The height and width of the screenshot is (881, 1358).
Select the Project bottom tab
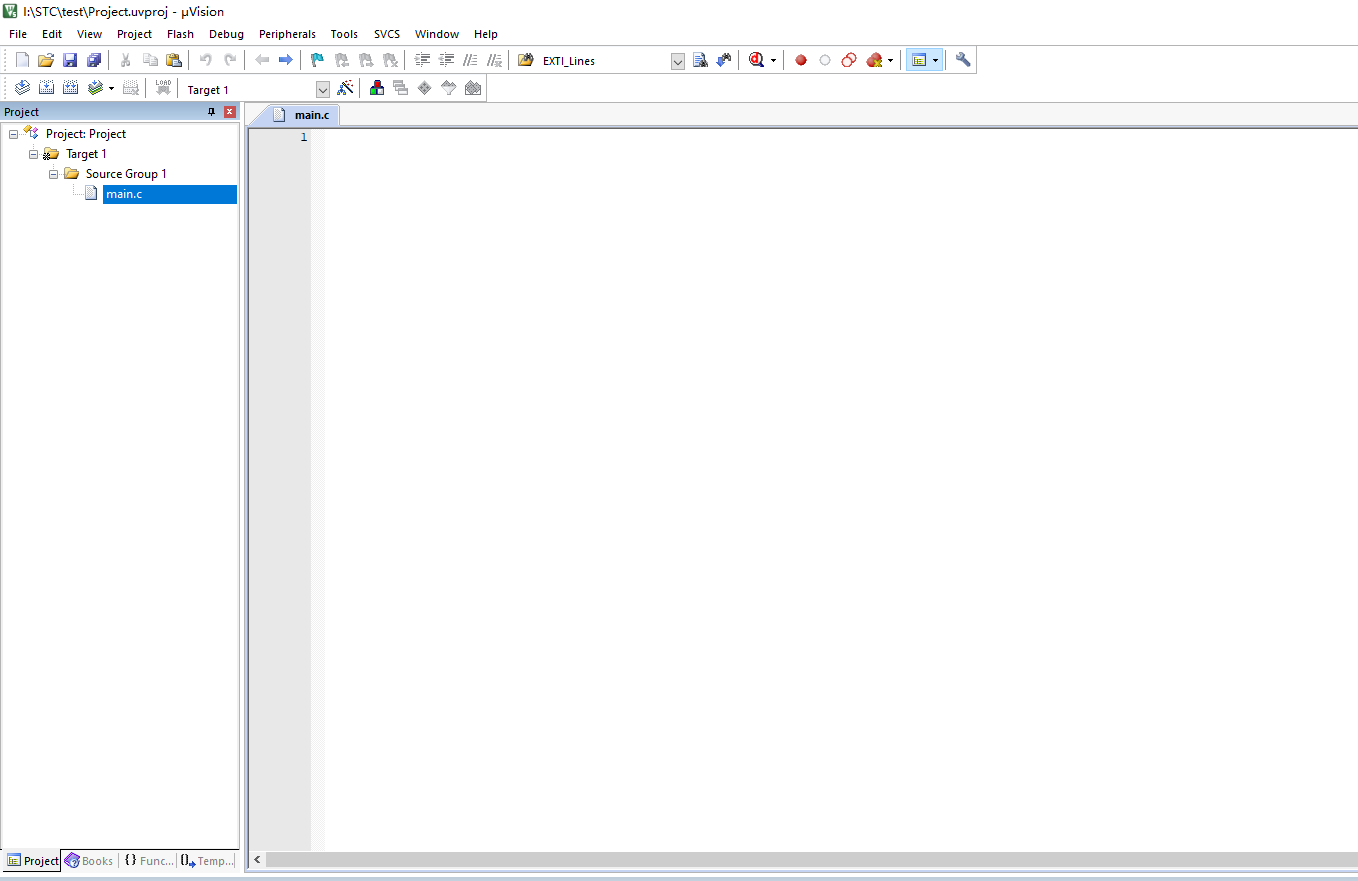click(33, 860)
